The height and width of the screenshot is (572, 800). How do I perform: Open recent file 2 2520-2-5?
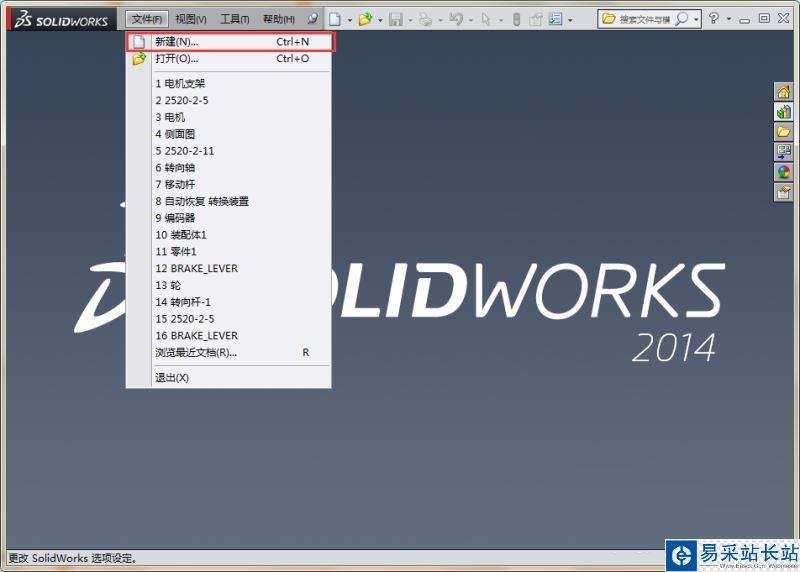tap(229, 101)
